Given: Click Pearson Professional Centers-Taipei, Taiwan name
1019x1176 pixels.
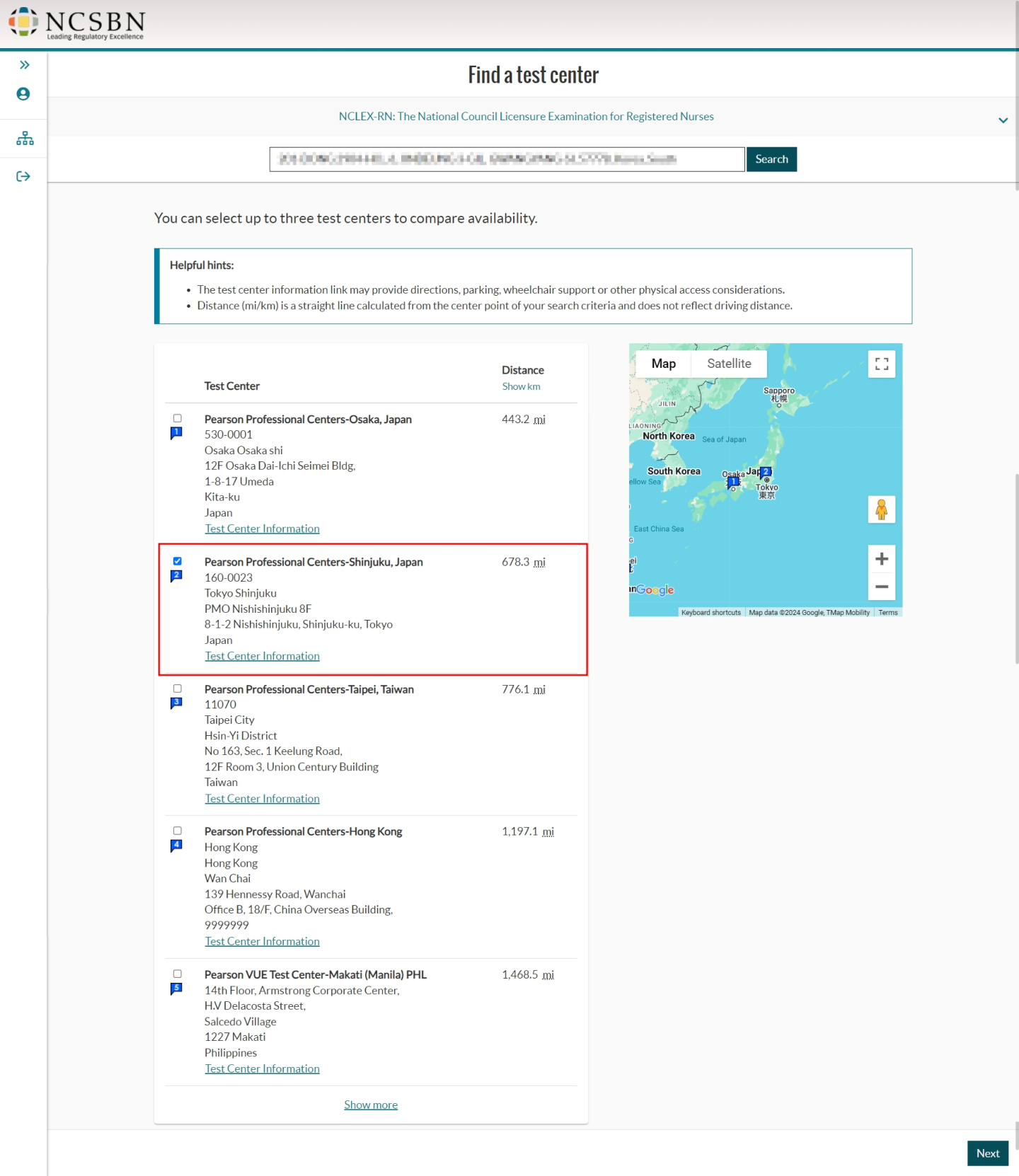Looking at the screenshot, I should point(309,689).
